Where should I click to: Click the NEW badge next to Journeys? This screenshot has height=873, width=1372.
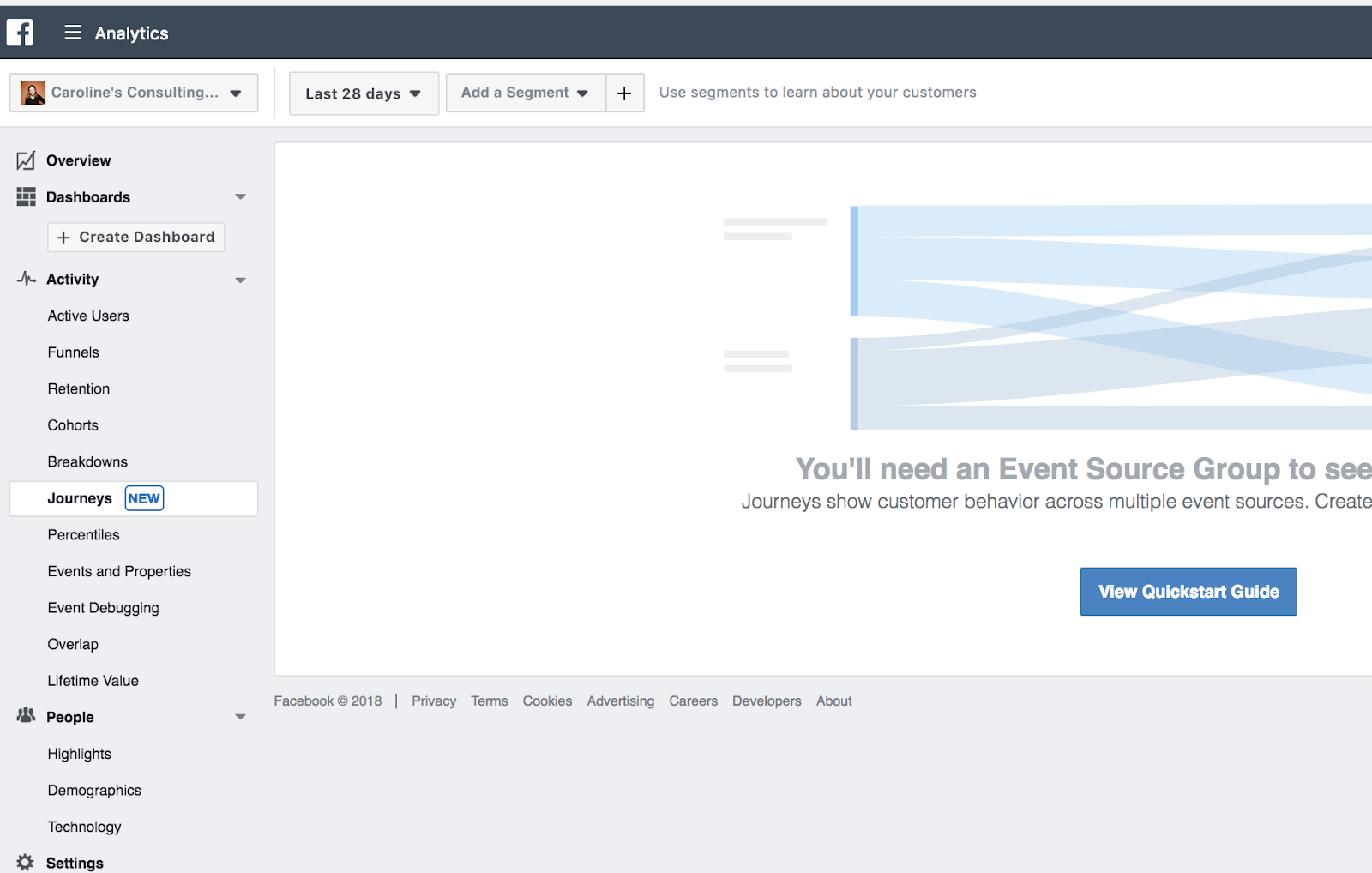pyautogui.click(x=144, y=498)
